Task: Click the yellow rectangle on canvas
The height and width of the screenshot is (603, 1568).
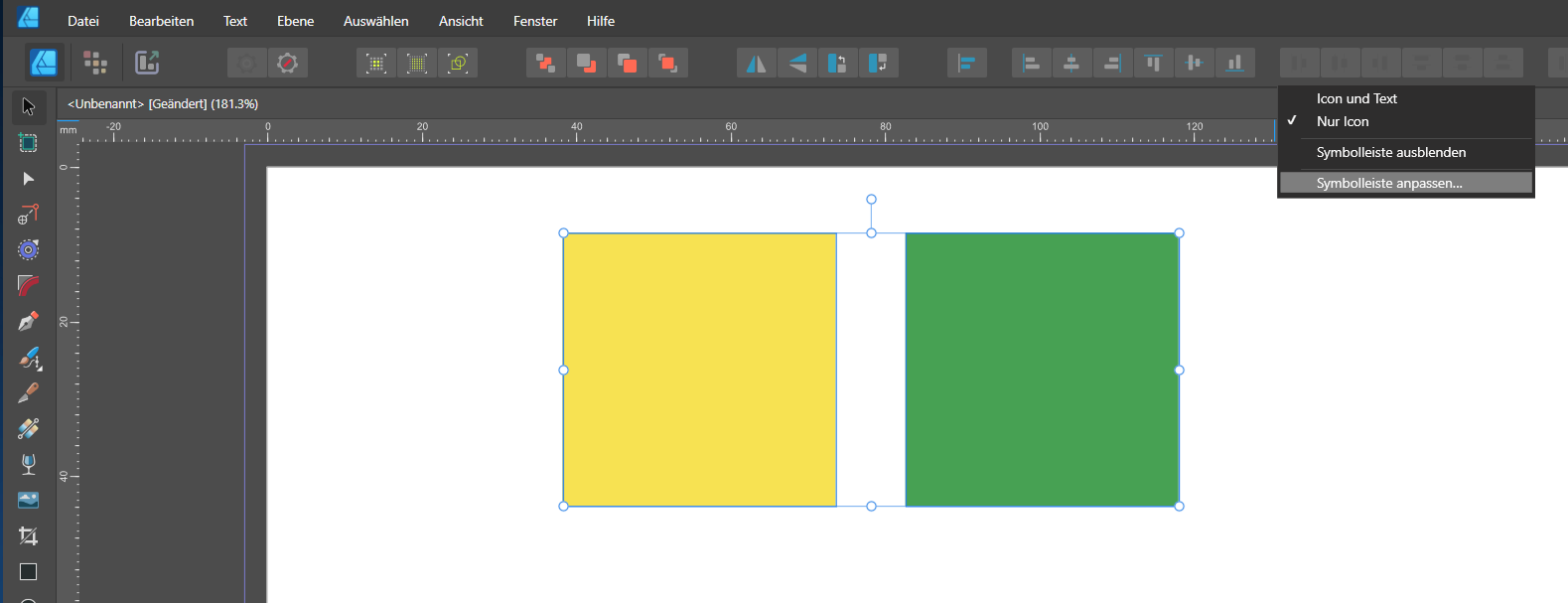Action: click(x=700, y=370)
